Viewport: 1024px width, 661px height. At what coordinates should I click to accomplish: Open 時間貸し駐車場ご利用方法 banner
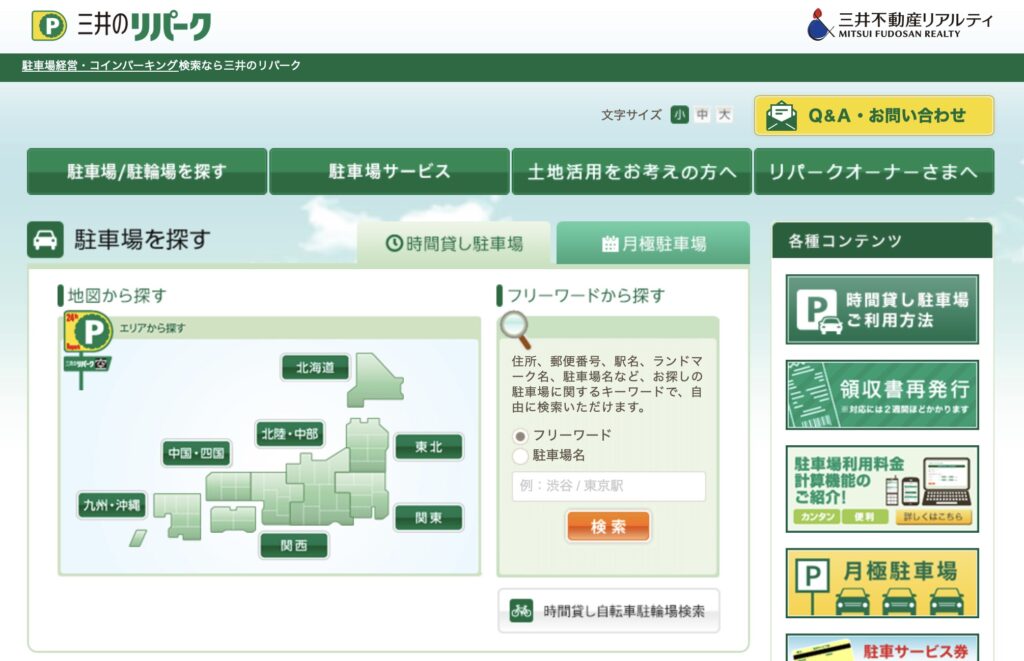click(x=882, y=310)
